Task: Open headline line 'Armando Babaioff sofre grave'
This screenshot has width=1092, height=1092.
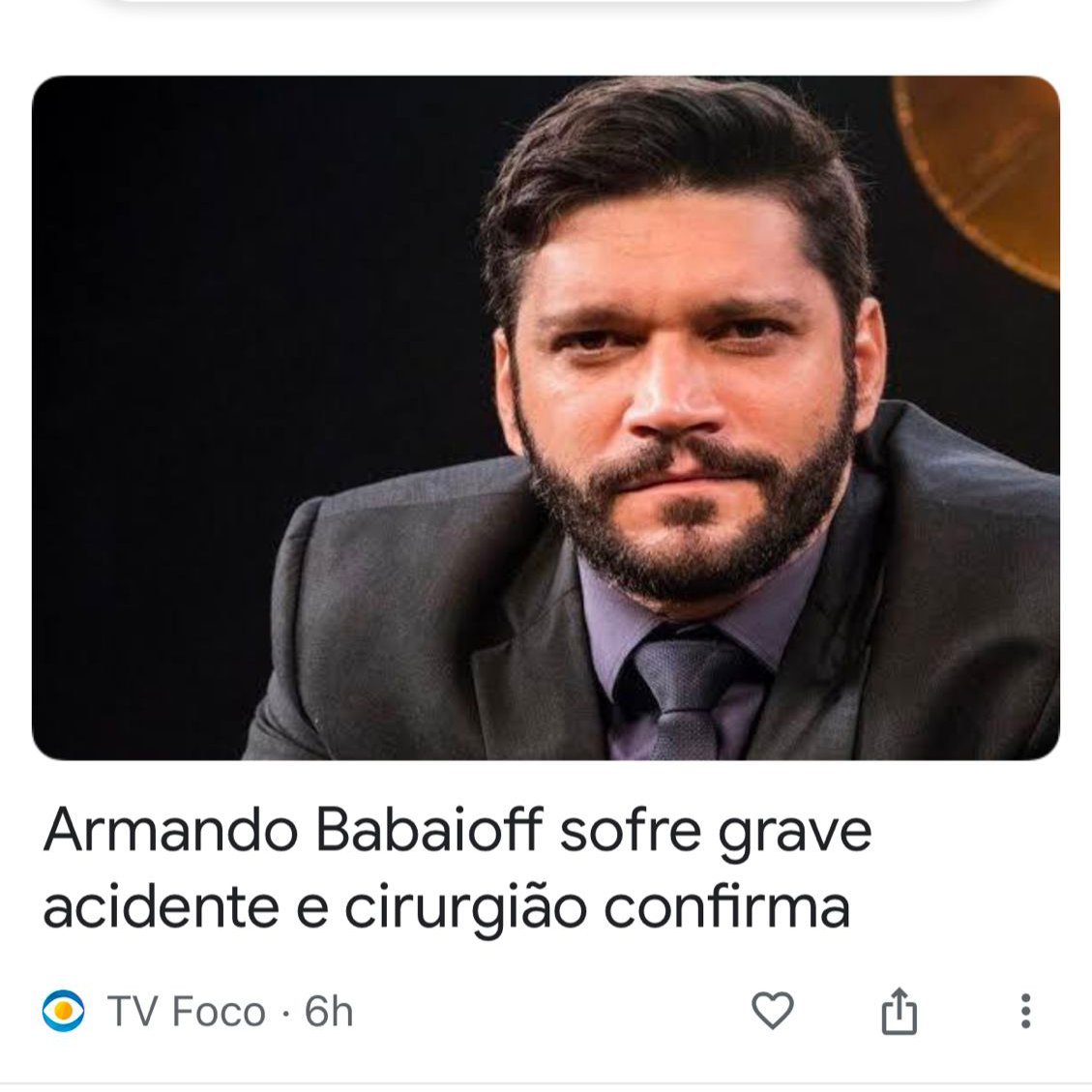Action: pyautogui.click(x=457, y=831)
